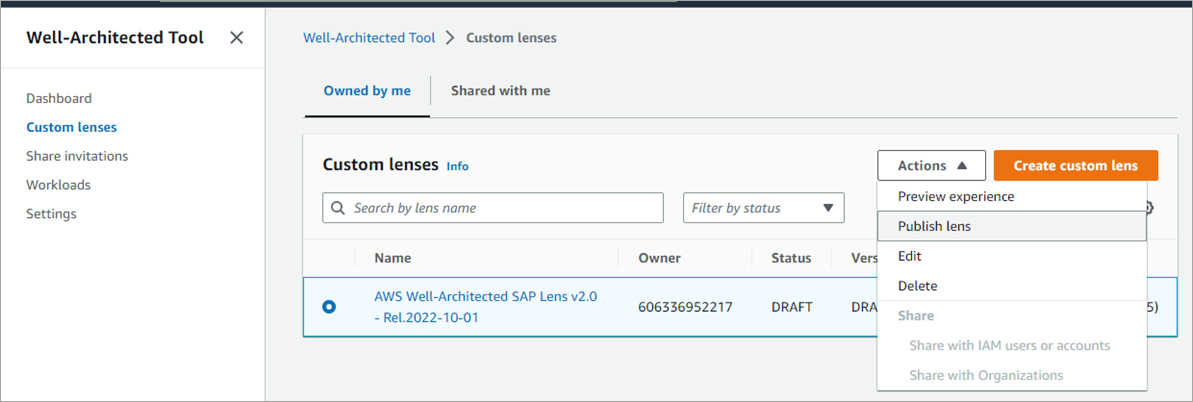
Task: Open the Owned by me tab
Action: [367, 91]
